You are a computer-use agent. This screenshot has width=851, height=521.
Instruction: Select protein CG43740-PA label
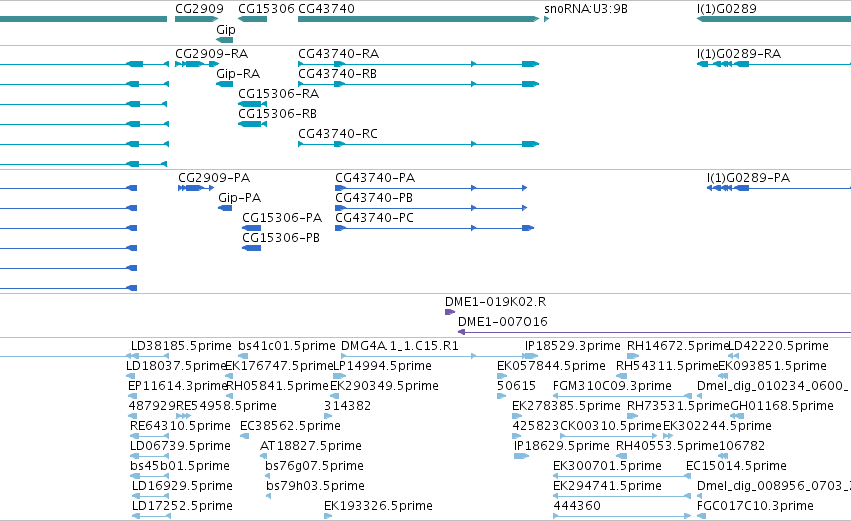coord(375,178)
